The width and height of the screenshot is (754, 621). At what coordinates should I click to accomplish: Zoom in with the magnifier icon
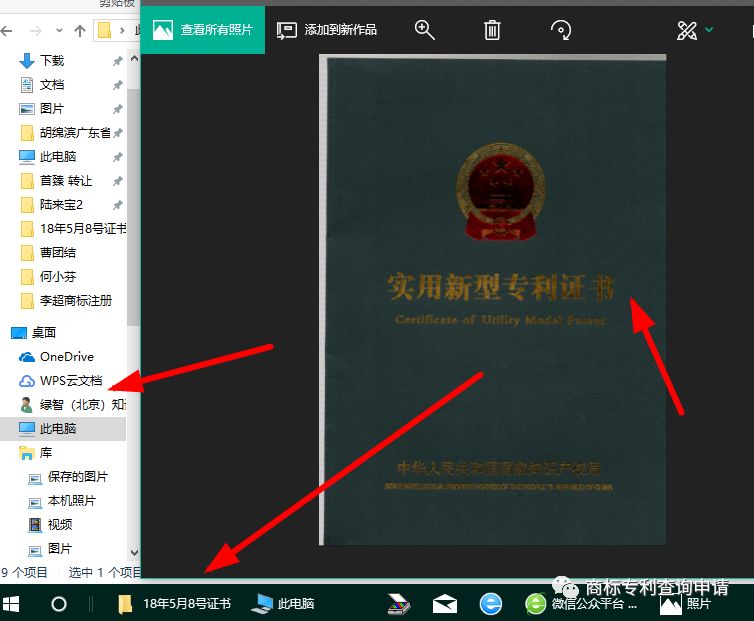425,30
